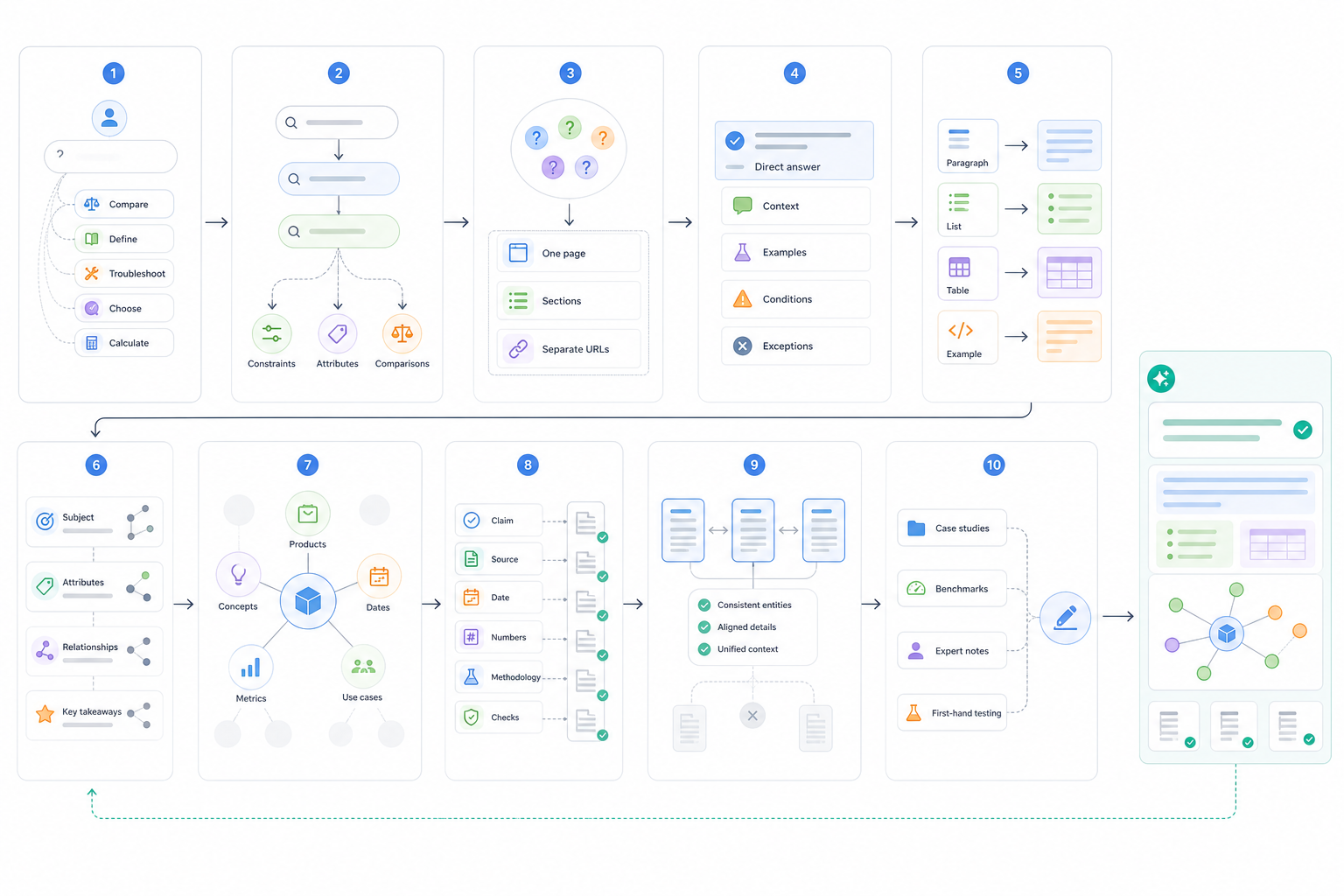Screen dimensions: 1344x896
Task: Toggle the Consistent entities check
Action: tap(704, 605)
